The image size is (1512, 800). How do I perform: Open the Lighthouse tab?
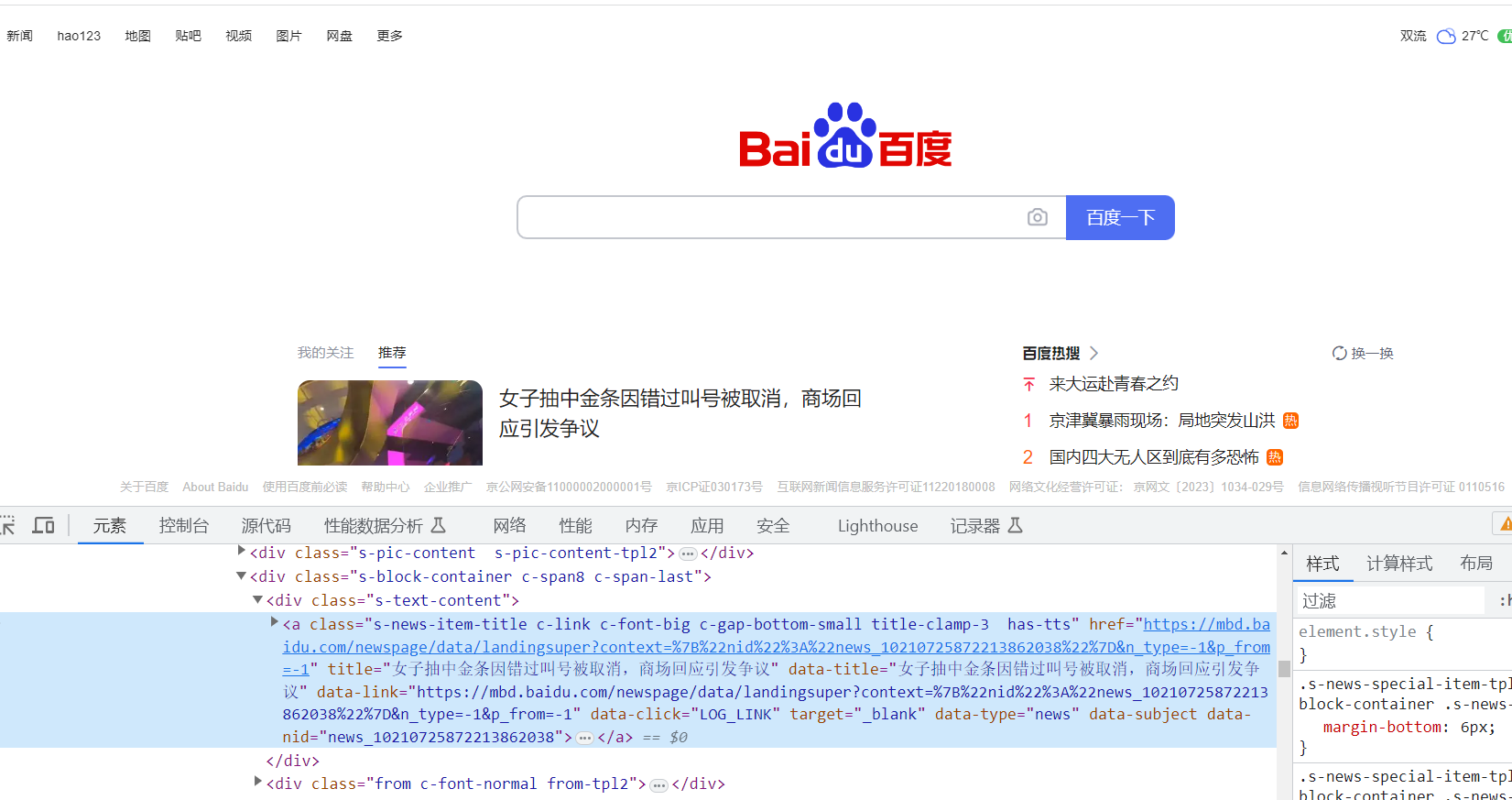pos(877,526)
